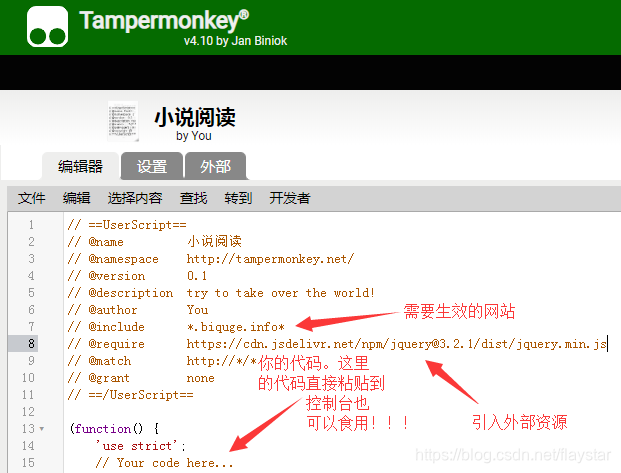Click the namespace URL http://tampermonkey.net/
The height and width of the screenshot is (473, 621).
coord(270,259)
